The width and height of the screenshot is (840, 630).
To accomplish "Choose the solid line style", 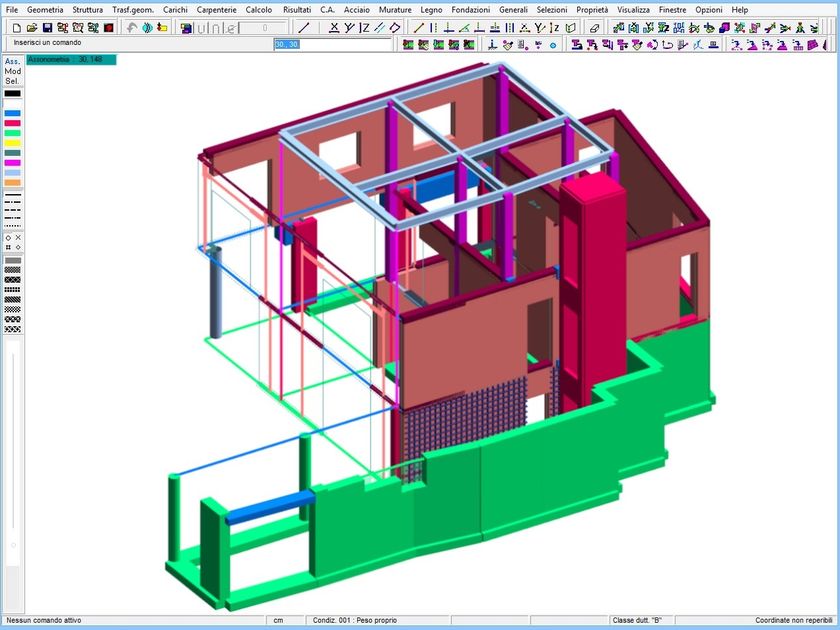I will pos(12,195).
